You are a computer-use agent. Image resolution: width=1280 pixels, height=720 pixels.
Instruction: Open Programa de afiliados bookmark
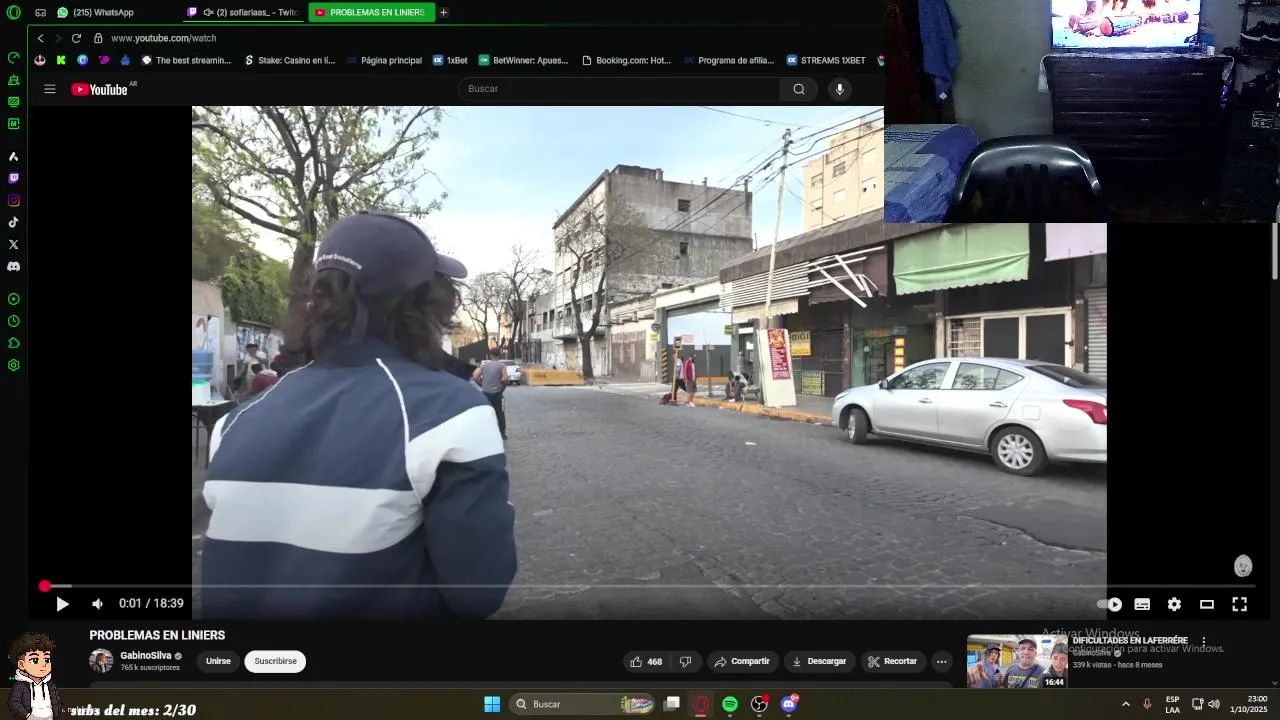pyautogui.click(x=729, y=60)
